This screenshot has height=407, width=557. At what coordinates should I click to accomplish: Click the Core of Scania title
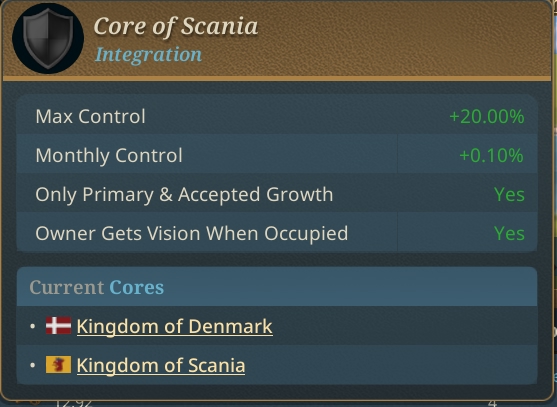pos(175,26)
